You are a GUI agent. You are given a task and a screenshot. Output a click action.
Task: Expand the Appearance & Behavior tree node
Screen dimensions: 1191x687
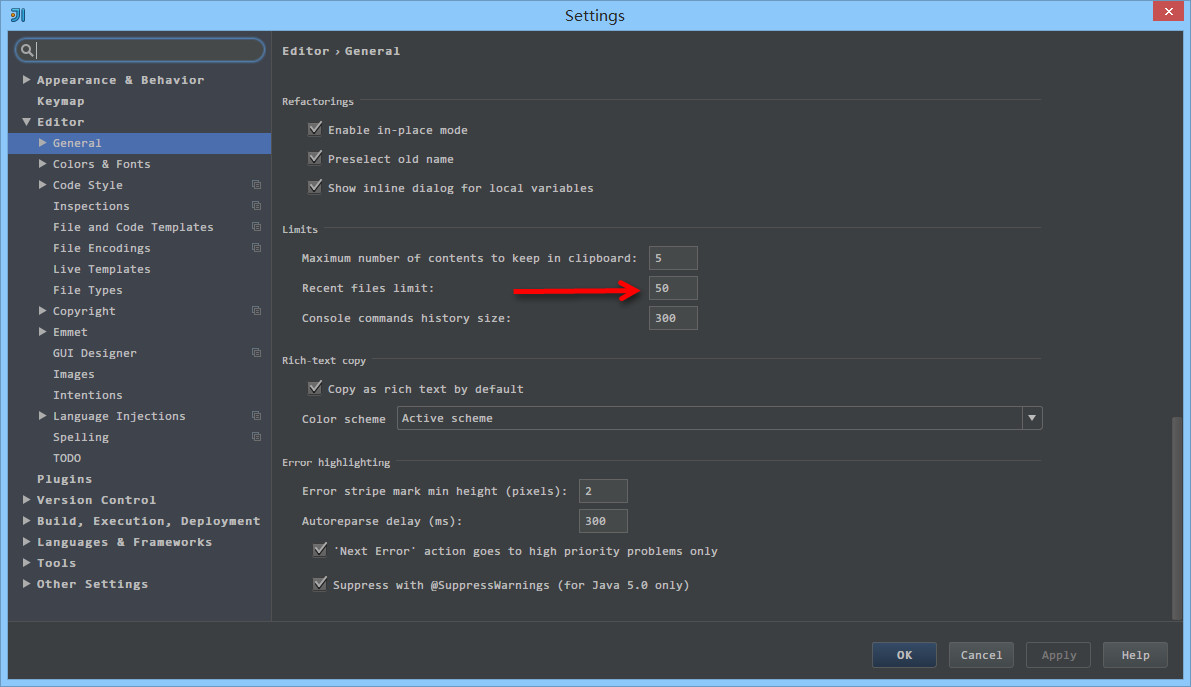click(27, 80)
